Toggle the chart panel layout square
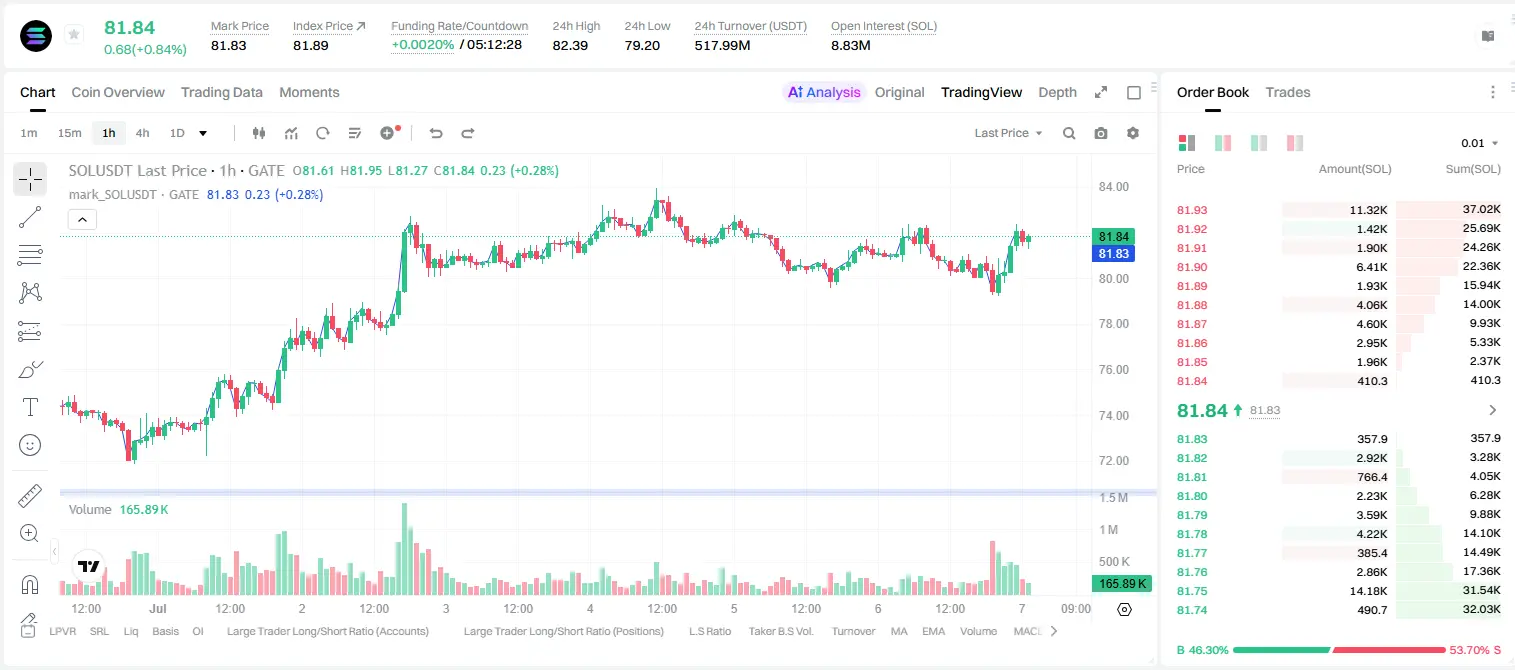The width and height of the screenshot is (1515, 670). (1134, 92)
